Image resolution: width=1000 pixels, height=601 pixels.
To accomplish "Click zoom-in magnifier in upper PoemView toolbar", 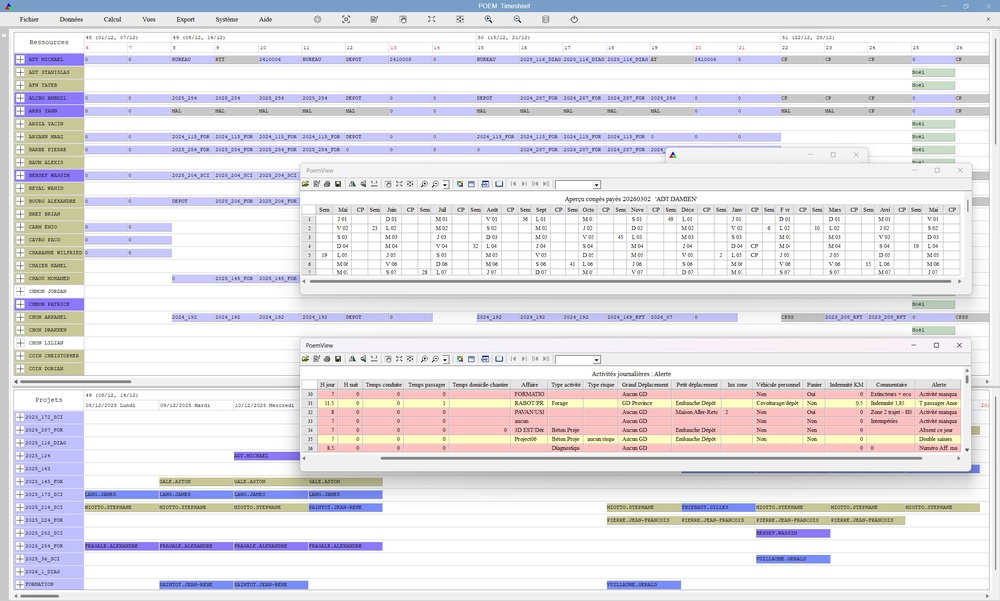I will click(x=424, y=184).
